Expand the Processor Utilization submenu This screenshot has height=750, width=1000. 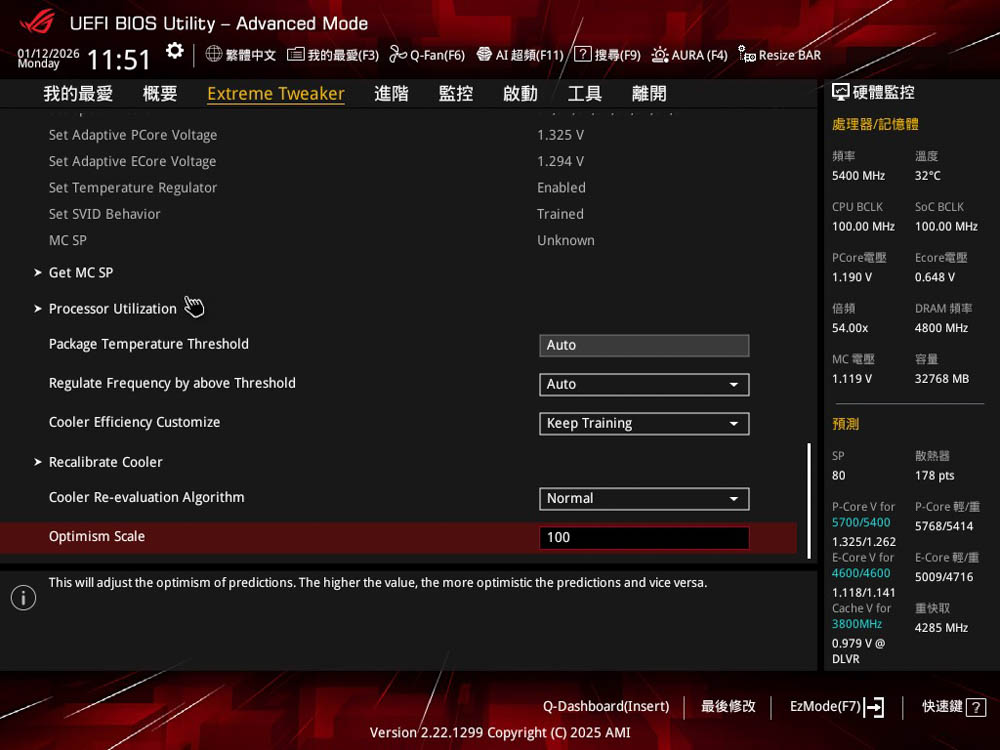[112, 309]
